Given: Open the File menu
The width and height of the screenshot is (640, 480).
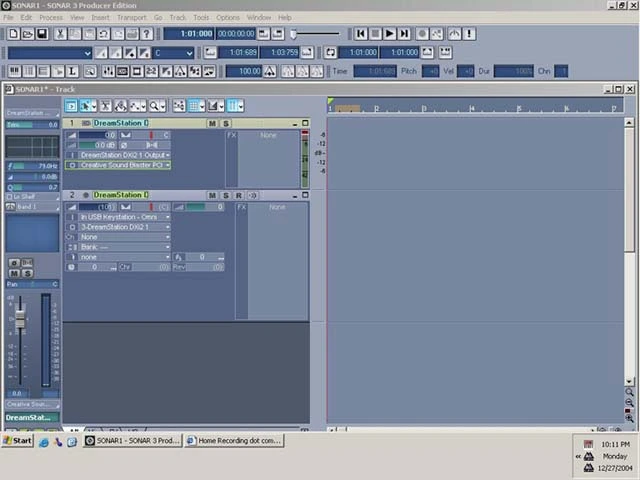Looking at the screenshot, I should 8,18.
